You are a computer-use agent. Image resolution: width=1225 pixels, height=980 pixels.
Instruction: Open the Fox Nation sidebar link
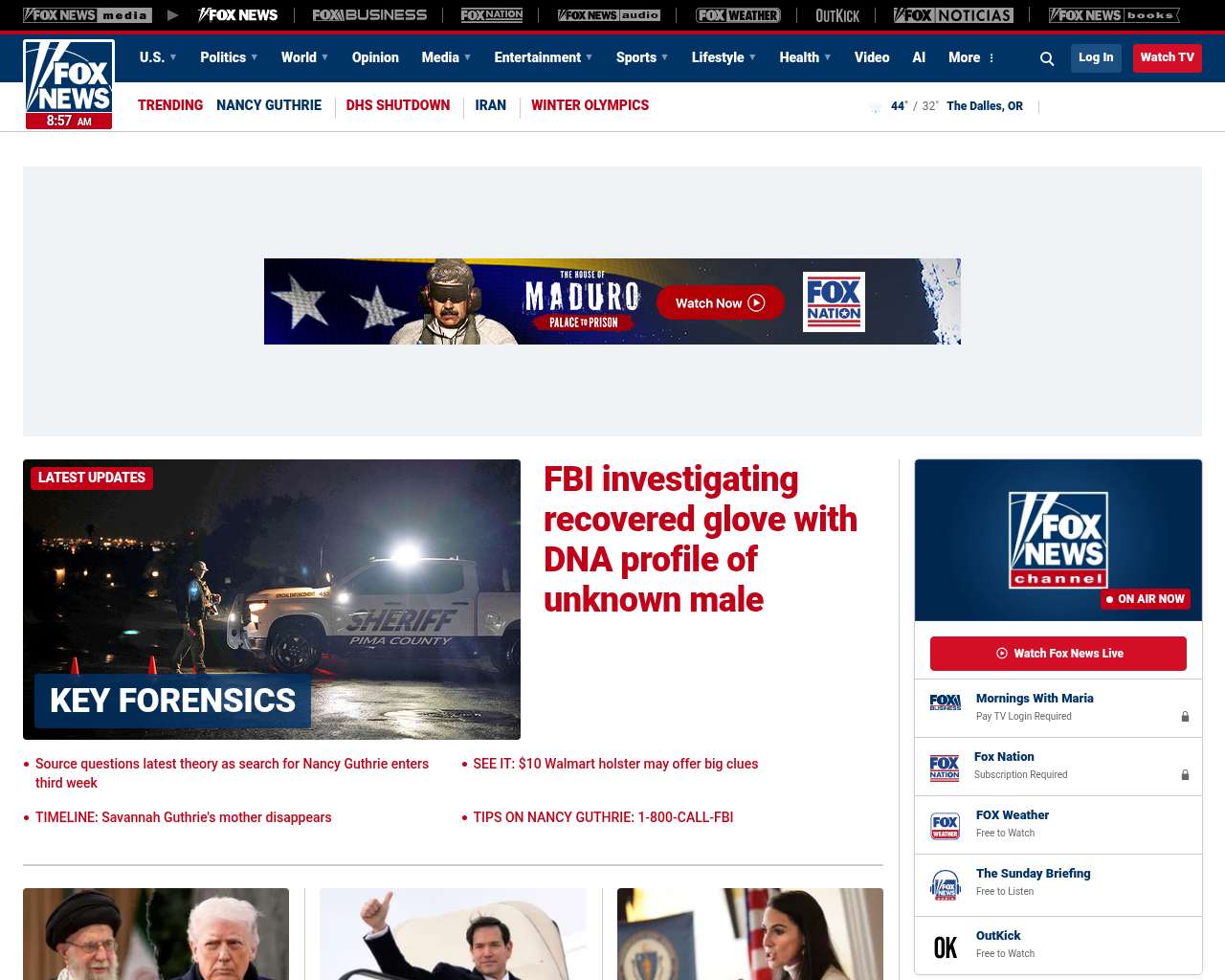pyautogui.click(x=1004, y=757)
